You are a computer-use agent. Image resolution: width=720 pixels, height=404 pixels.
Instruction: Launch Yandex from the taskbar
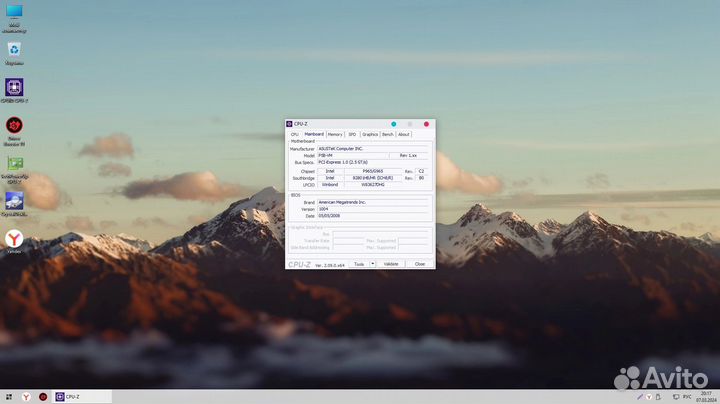26,397
